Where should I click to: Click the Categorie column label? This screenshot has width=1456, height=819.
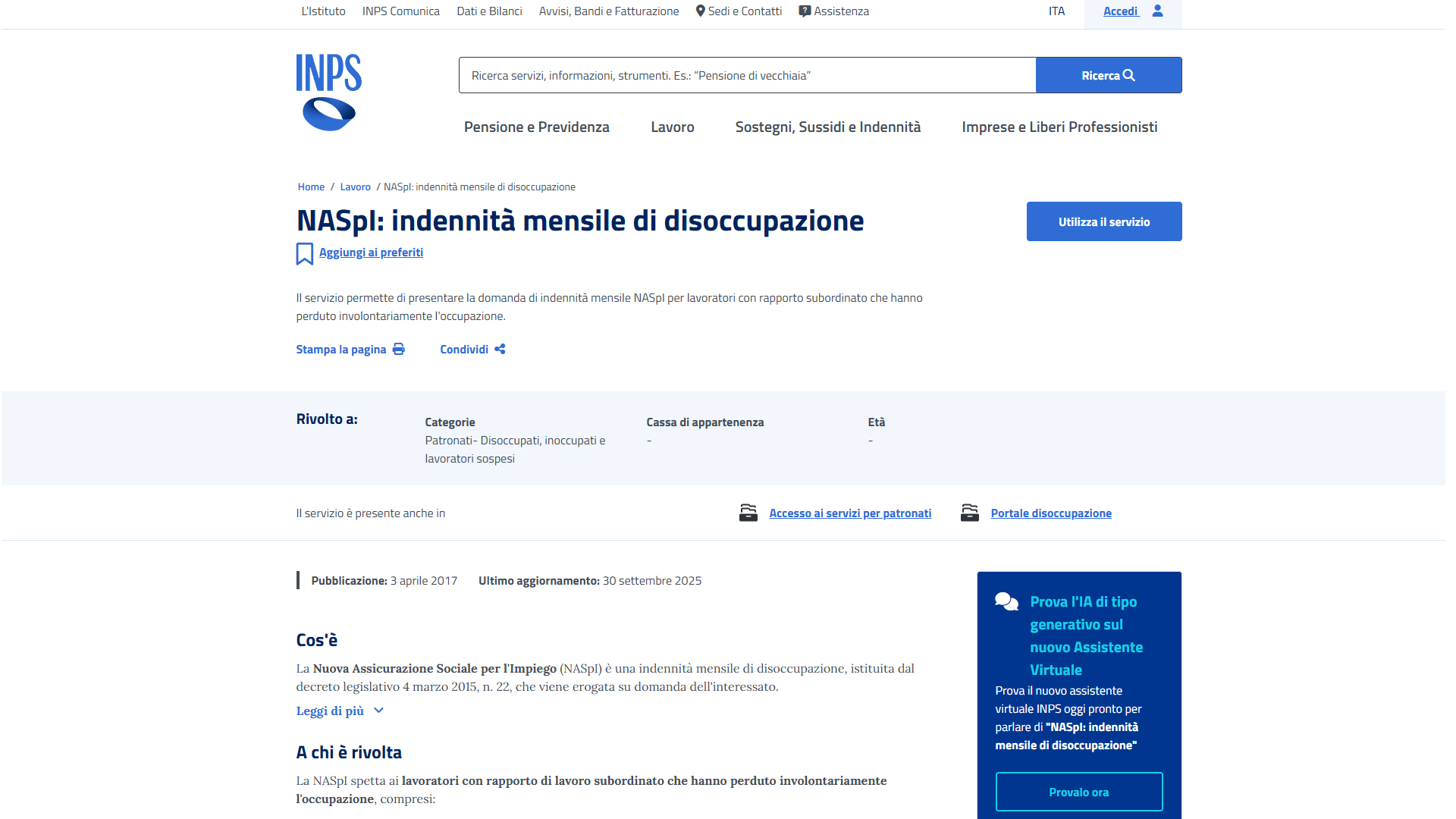coord(450,422)
